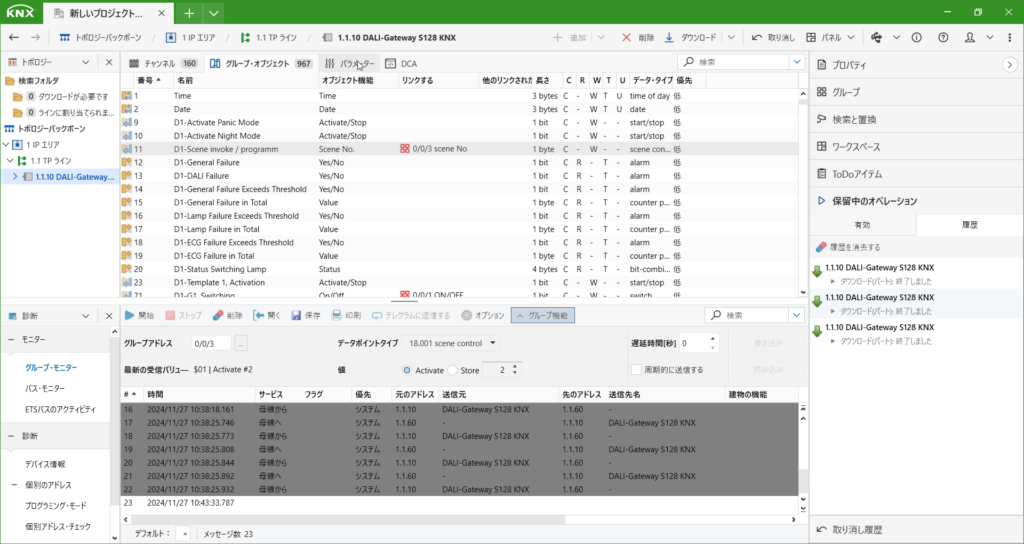Open the information icon in toolbar
This screenshot has height=544, width=1024.
coord(916,38)
